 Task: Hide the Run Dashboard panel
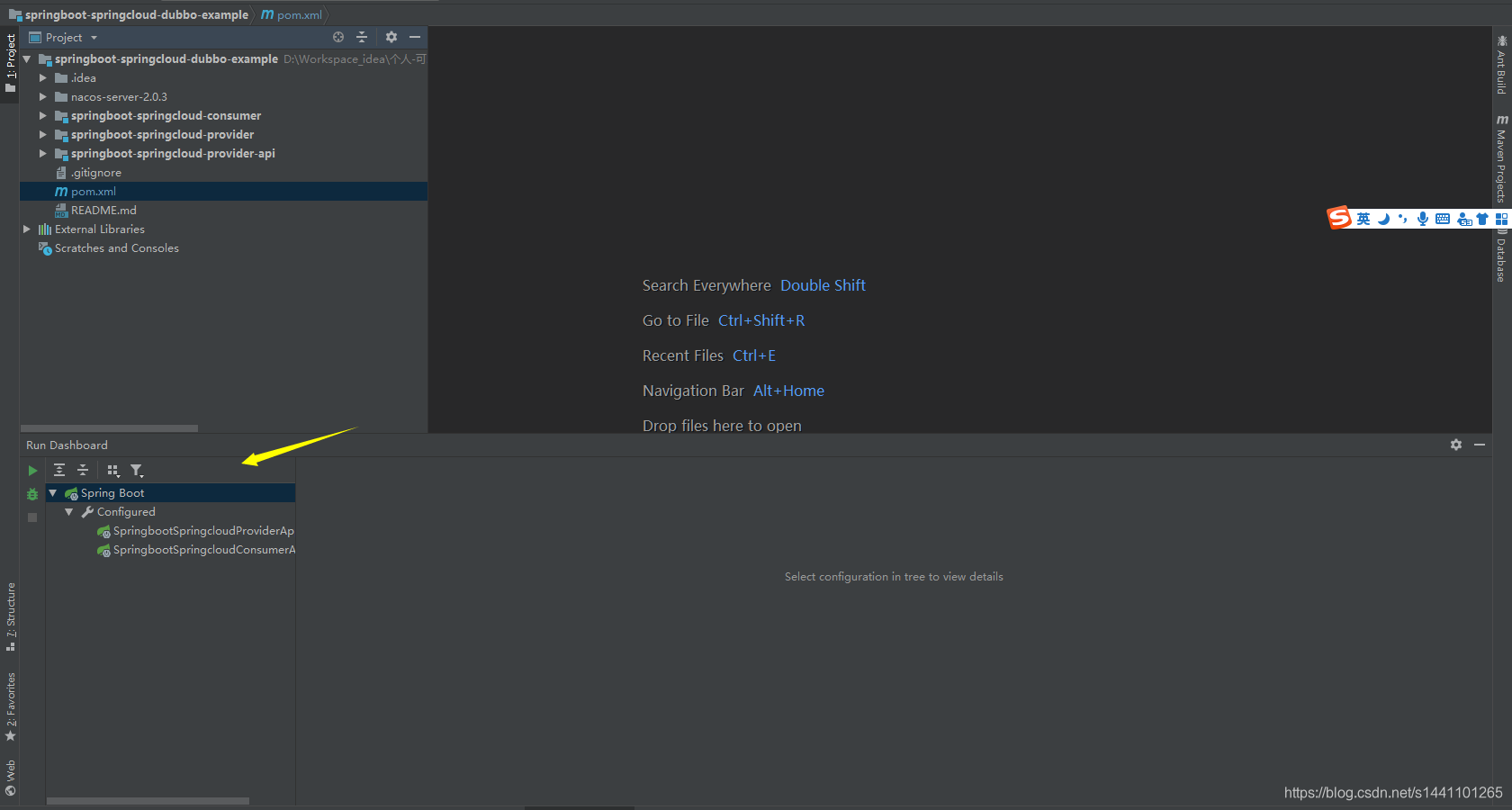[x=1480, y=445]
